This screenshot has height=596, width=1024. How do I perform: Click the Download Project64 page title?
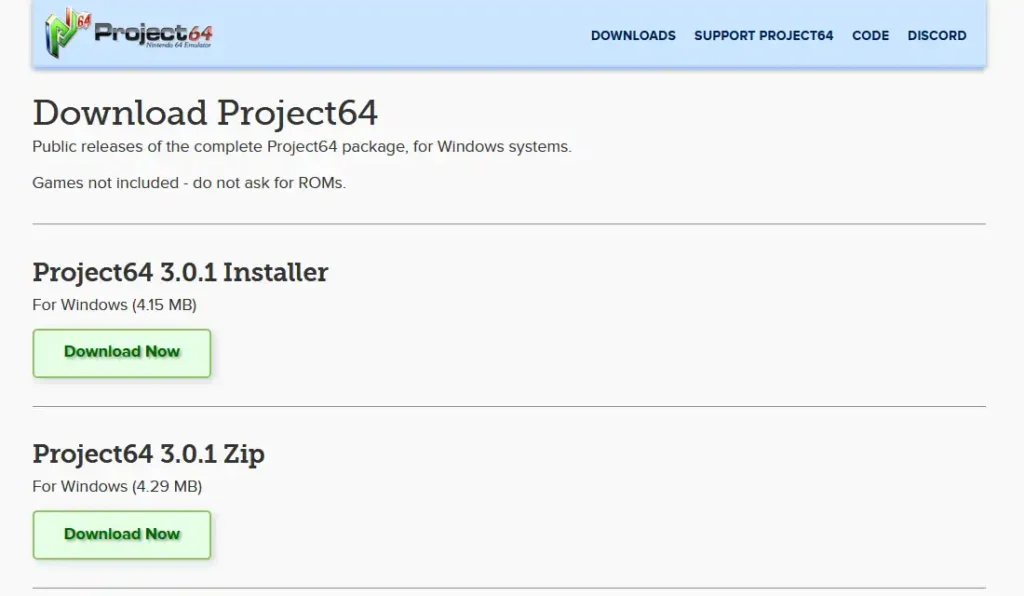coord(205,113)
